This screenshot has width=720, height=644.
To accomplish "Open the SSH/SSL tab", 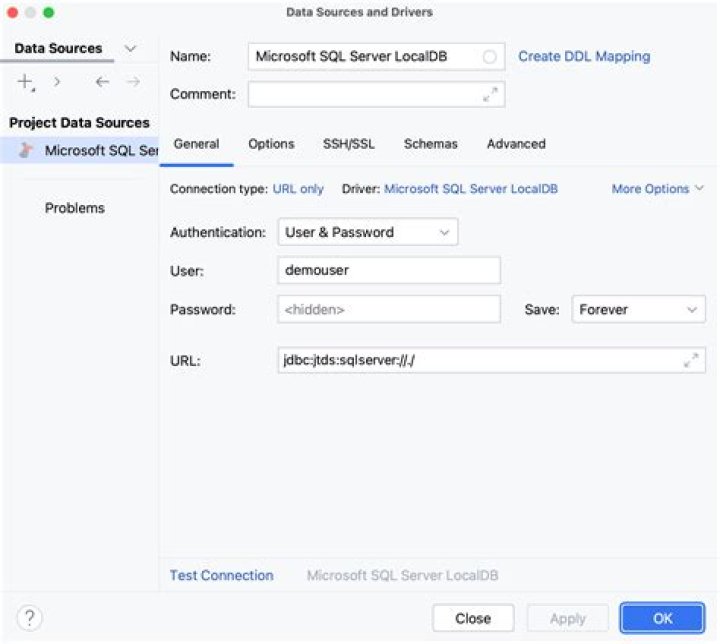I will (349, 144).
